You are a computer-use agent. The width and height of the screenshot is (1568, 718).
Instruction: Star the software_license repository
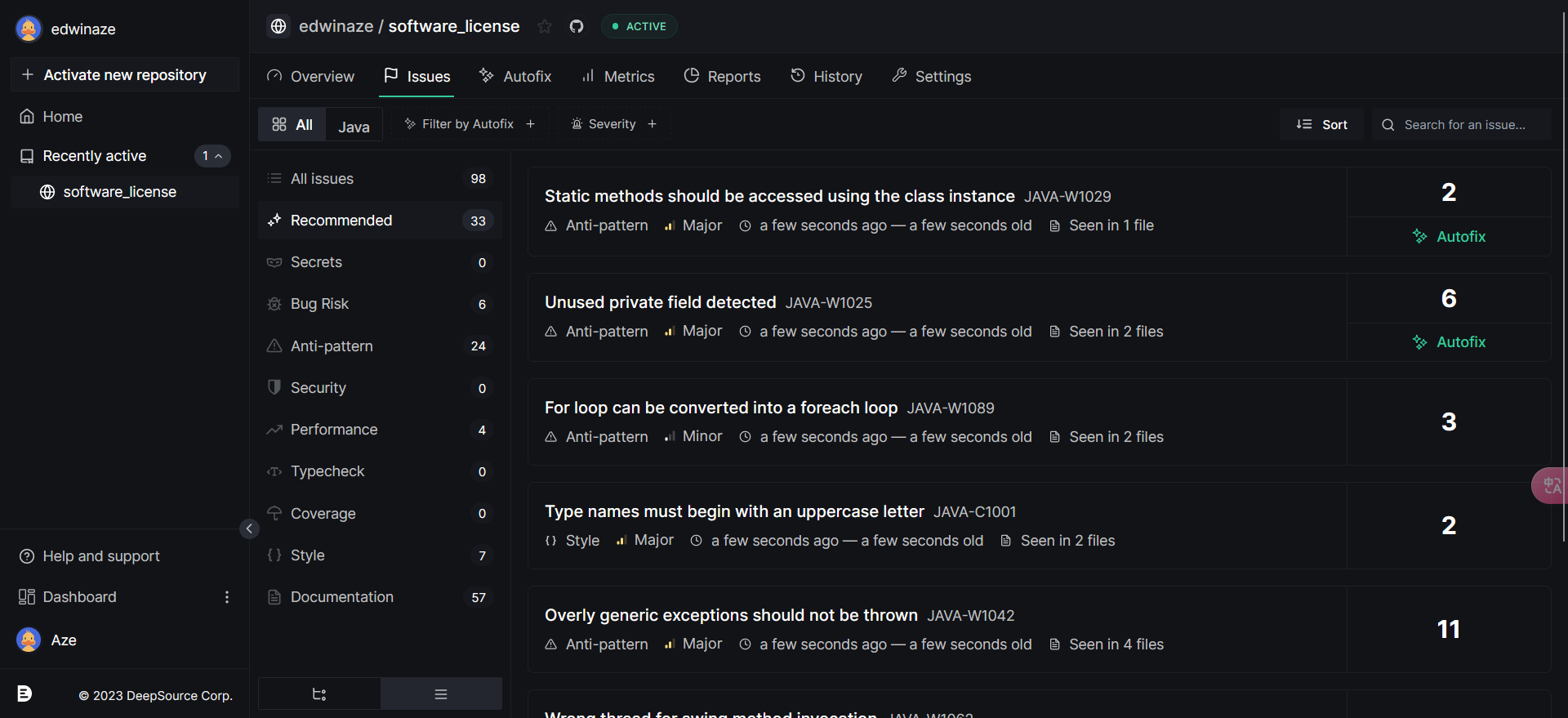545,26
